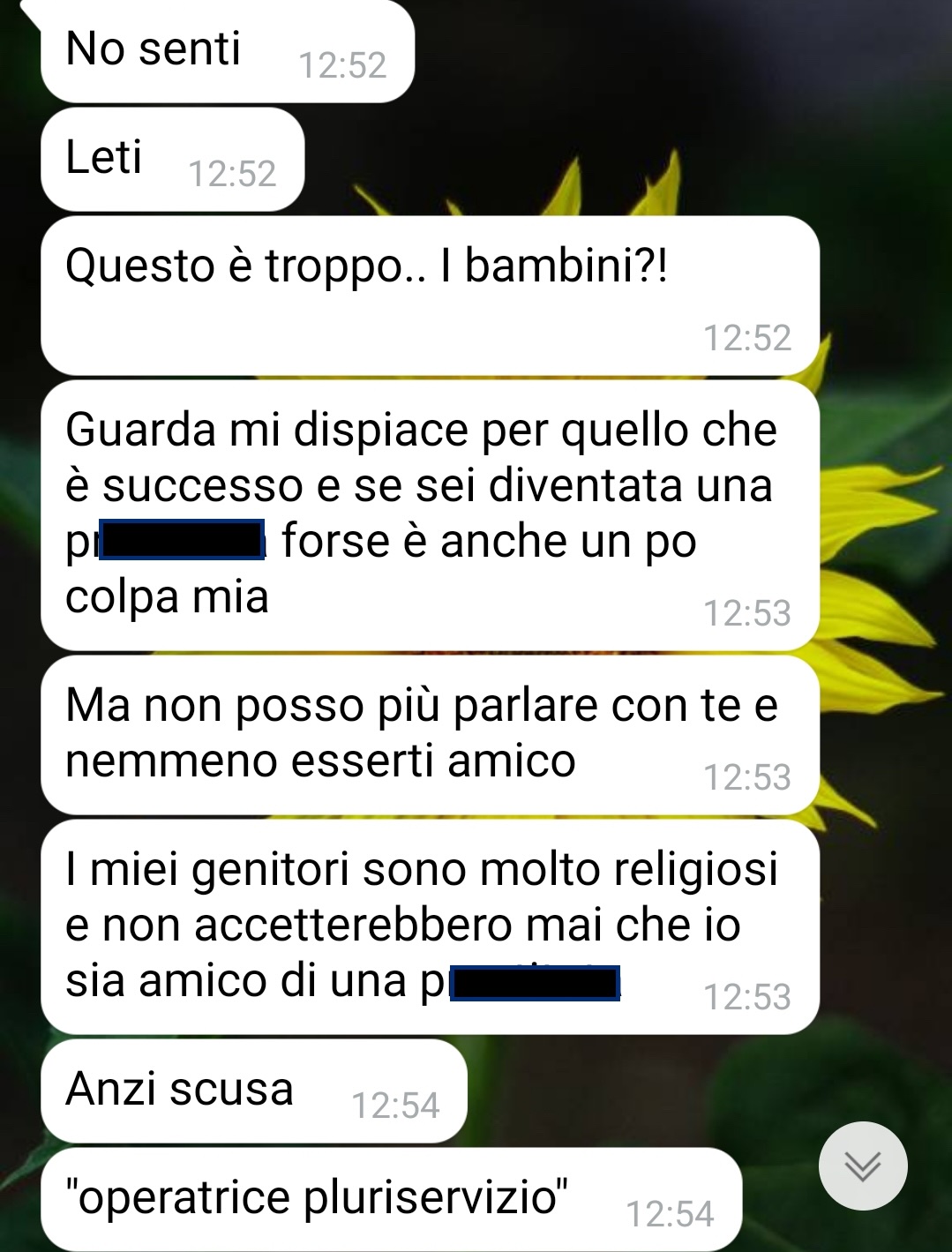Tap the "Questo è troppo.. I bambini?!" message
This screenshot has height=1252, width=952.
tap(431, 296)
